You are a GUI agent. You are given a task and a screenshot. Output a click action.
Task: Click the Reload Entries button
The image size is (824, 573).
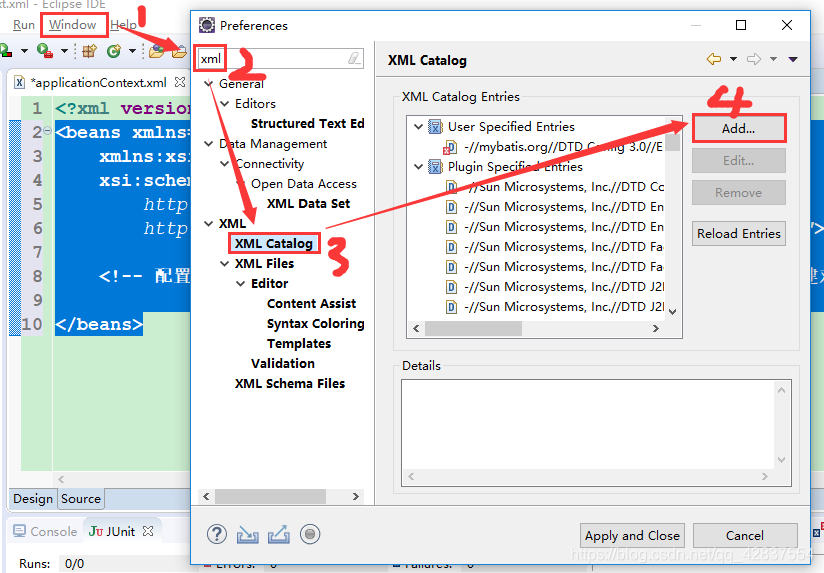pos(738,233)
